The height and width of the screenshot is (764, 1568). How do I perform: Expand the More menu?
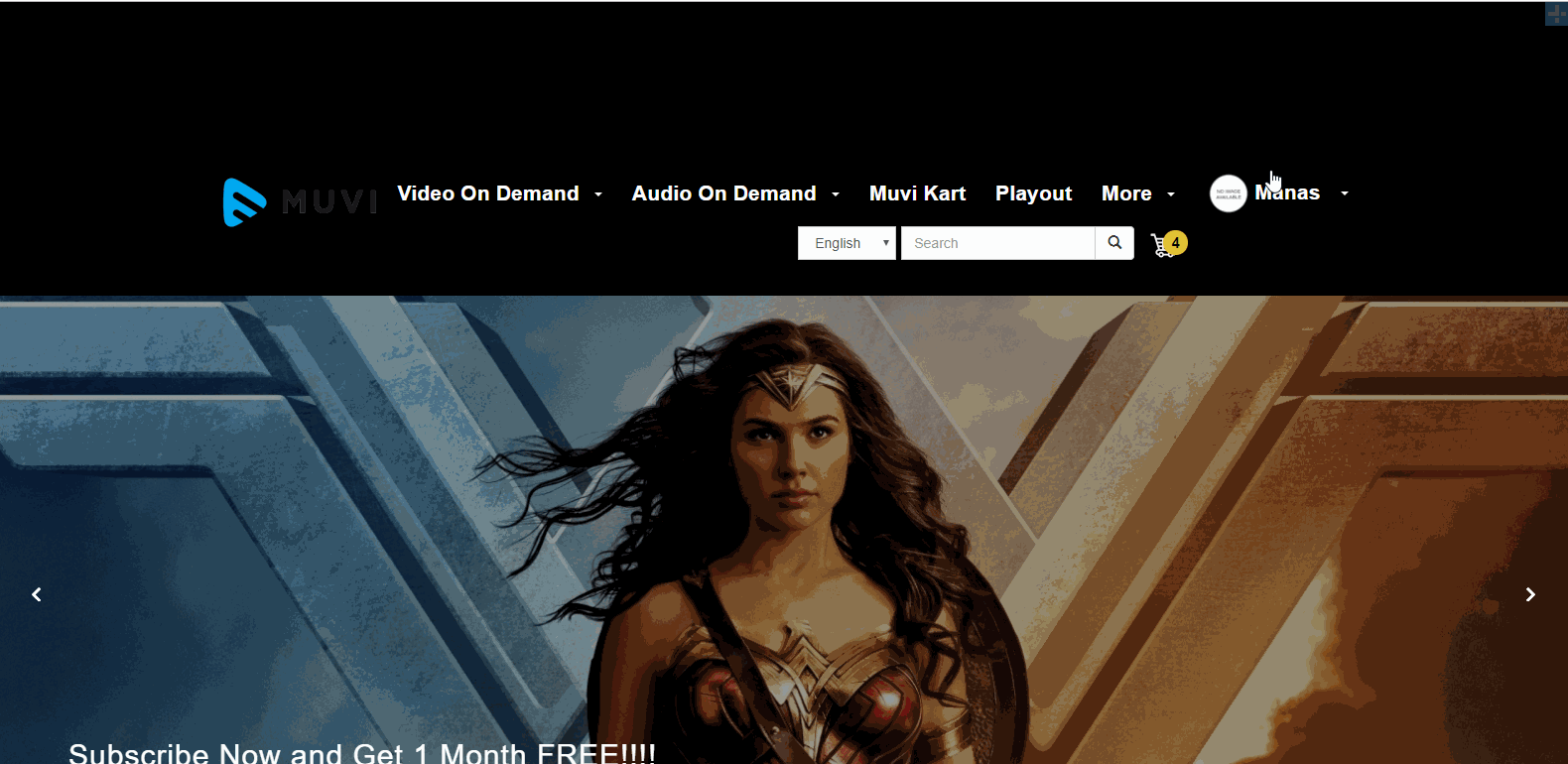tap(1137, 193)
